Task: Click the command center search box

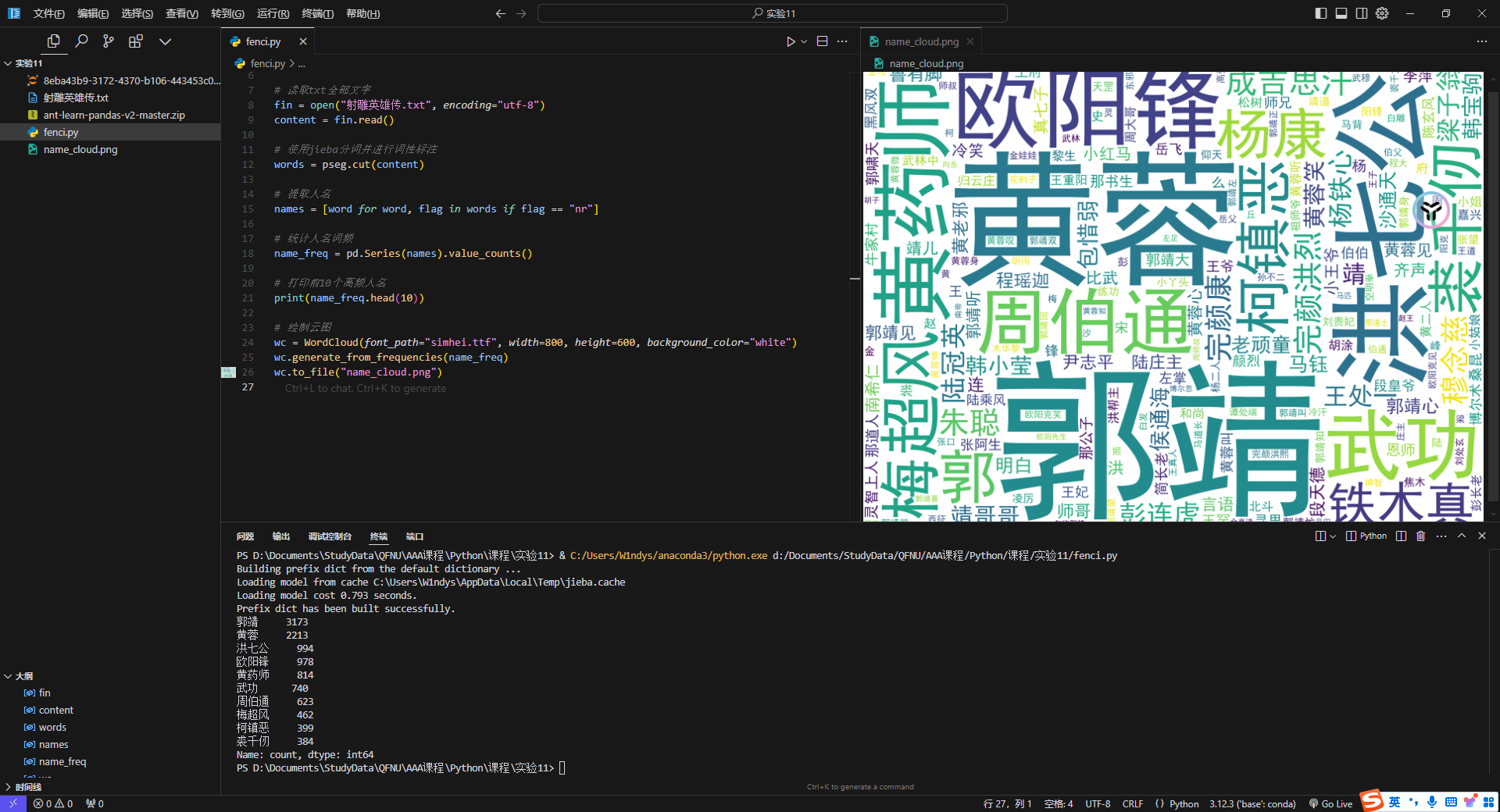Action: [773, 13]
